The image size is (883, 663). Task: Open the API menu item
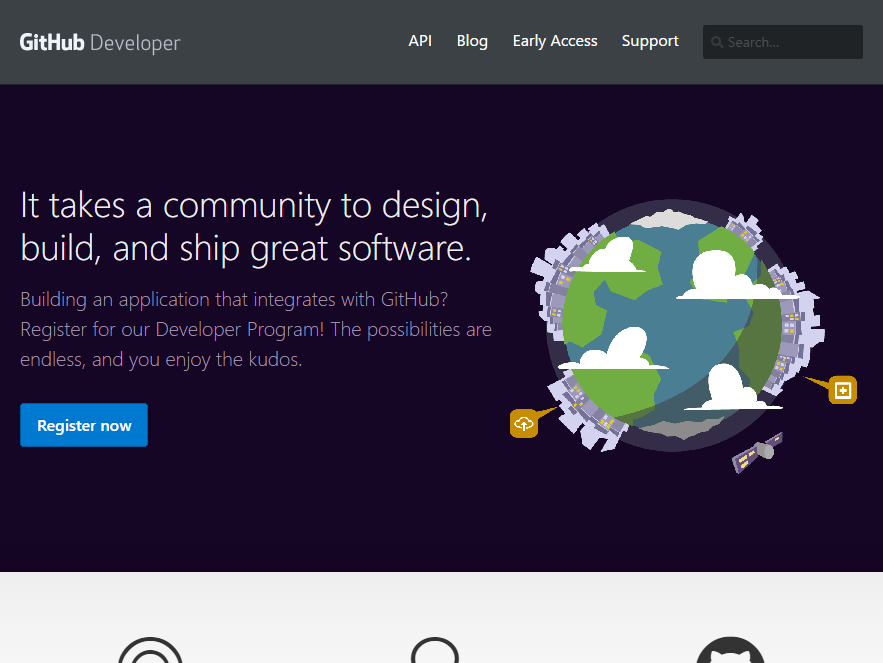pyautogui.click(x=420, y=41)
